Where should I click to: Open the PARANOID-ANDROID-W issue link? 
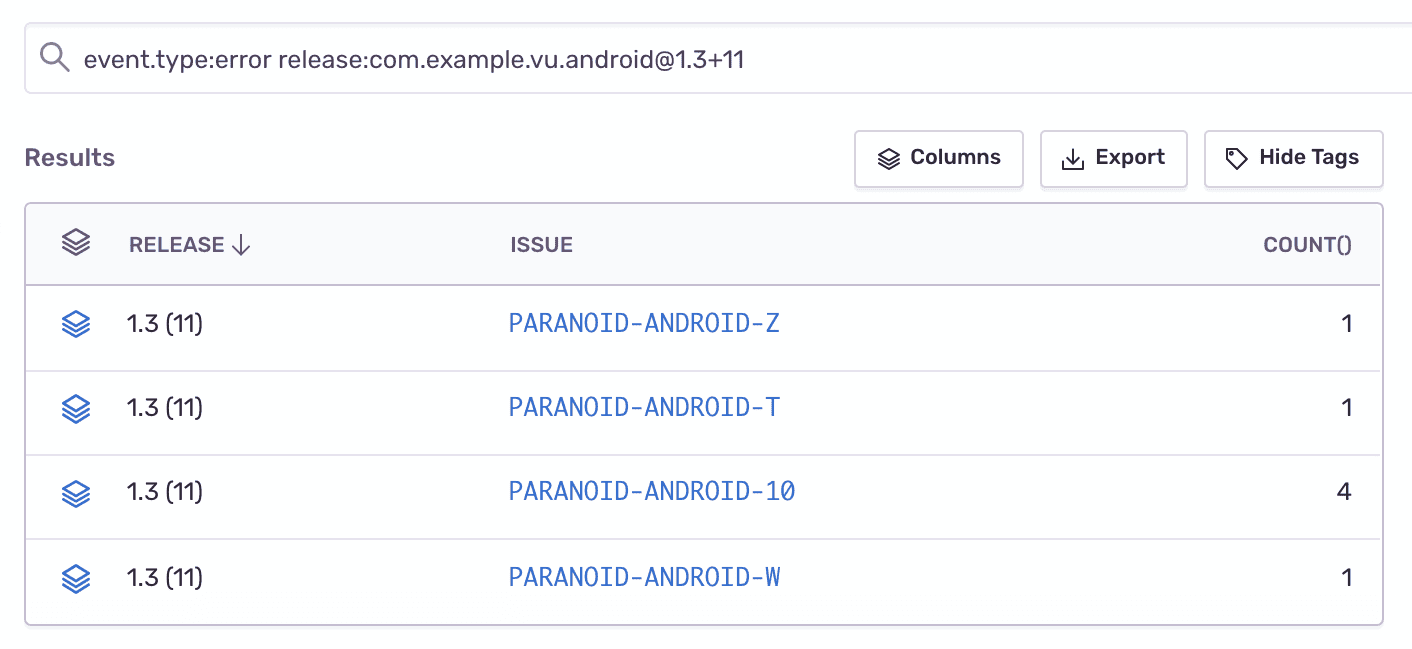point(644,577)
